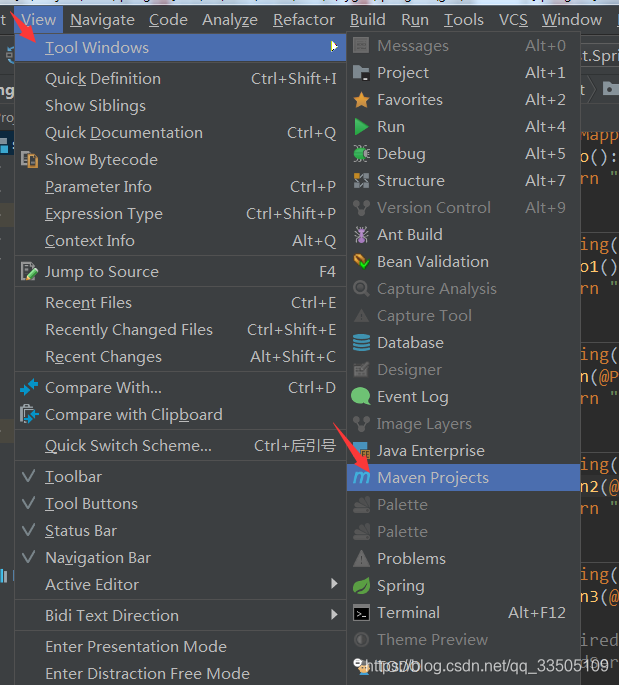This screenshot has height=685, width=619.
Task: Click the green Run triangle icon
Action: [361, 127]
